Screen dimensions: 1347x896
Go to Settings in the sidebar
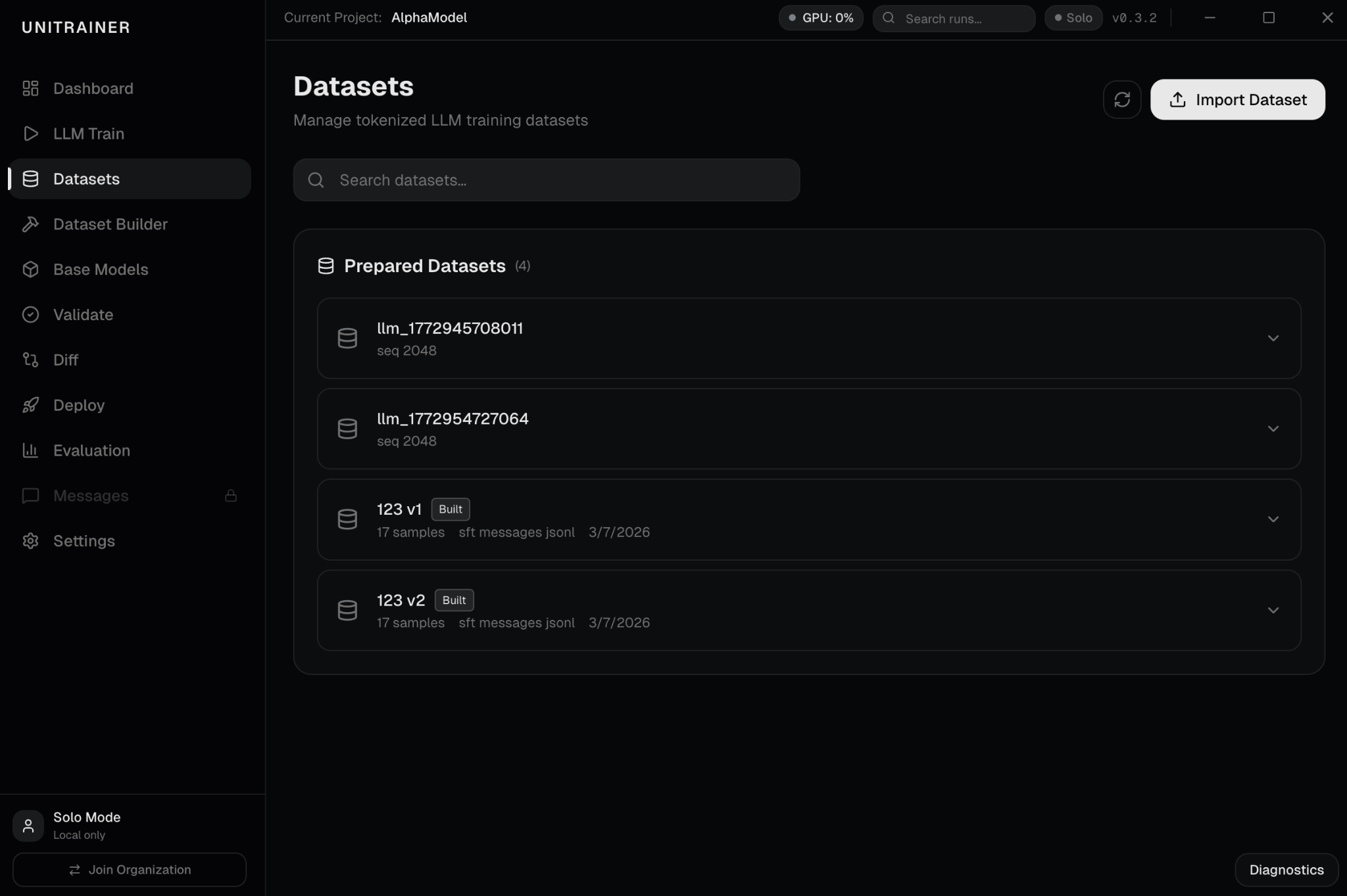click(x=84, y=541)
